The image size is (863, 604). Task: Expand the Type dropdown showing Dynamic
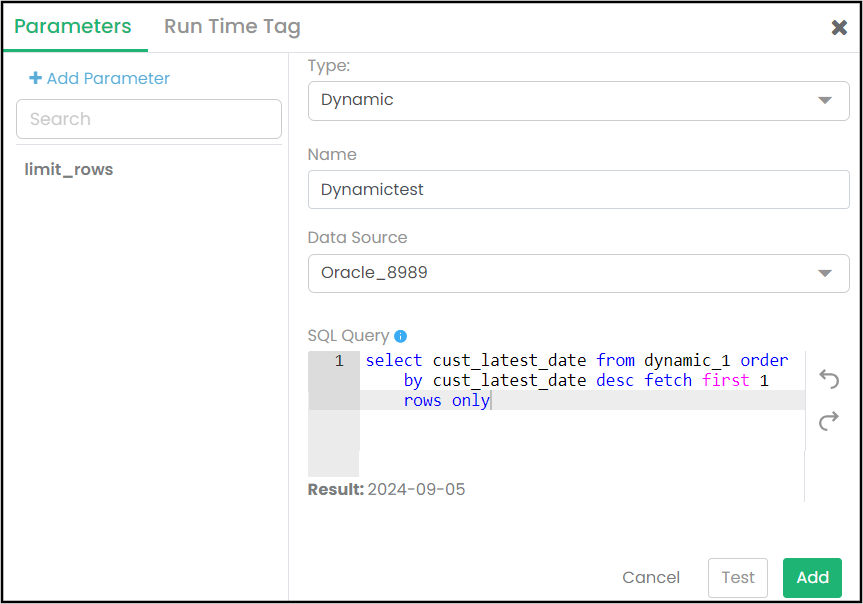point(578,100)
